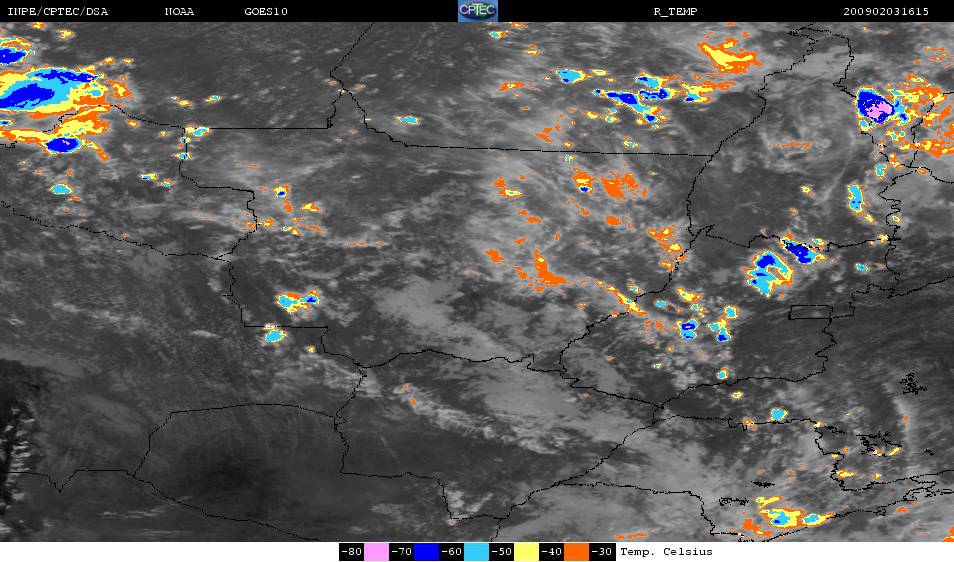Select the yellow -50 legend swatch
The width and height of the screenshot is (954, 562).
526,552
